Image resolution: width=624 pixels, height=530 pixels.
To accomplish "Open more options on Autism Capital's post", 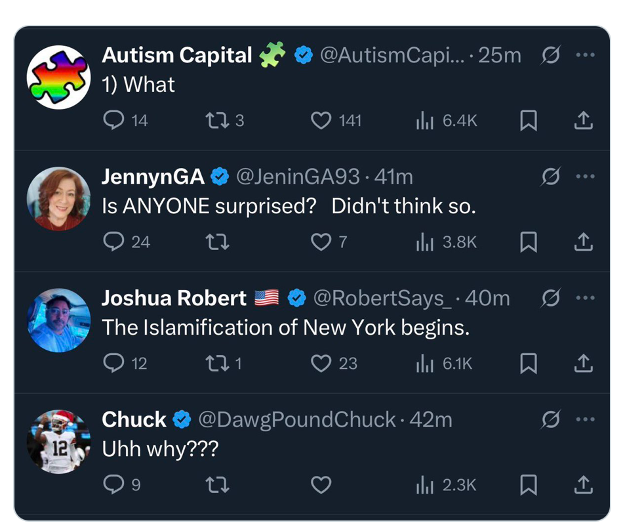I will pos(586,56).
